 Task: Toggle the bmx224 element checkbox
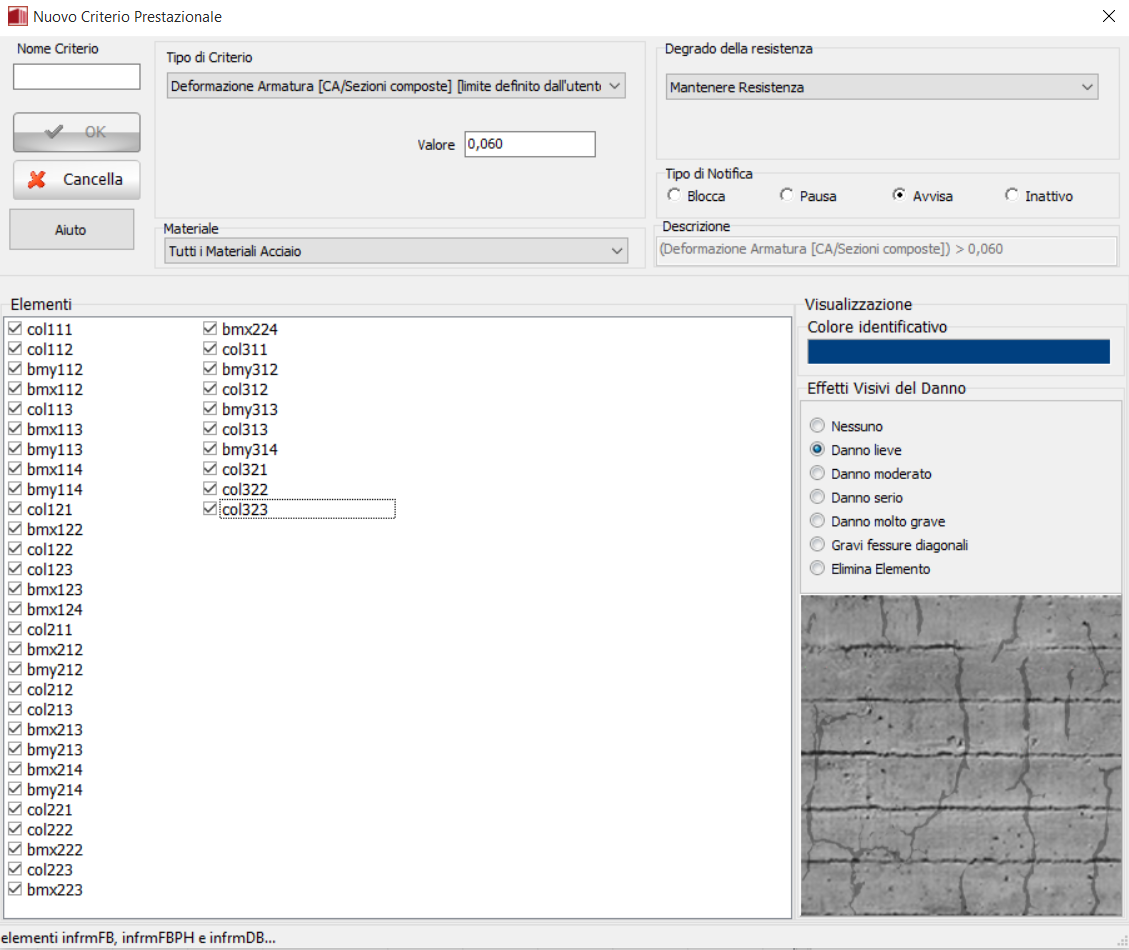pos(210,329)
